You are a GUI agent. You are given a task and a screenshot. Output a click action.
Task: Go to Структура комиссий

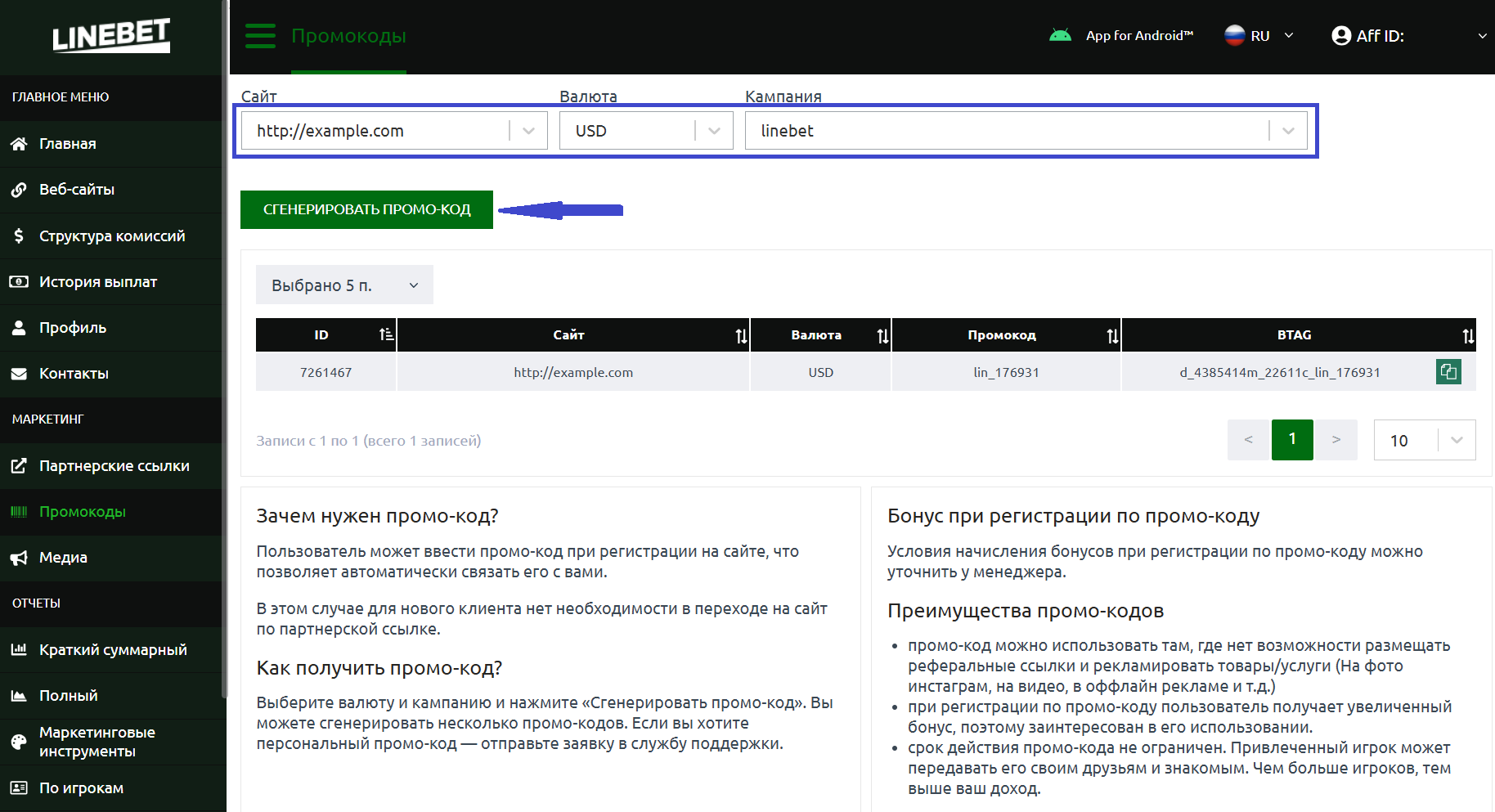111,236
